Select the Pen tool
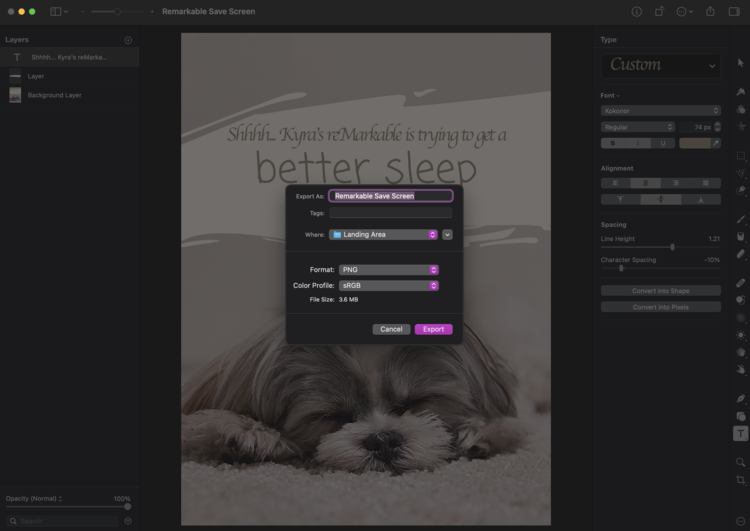750x531 pixels. tap(740, 398)
